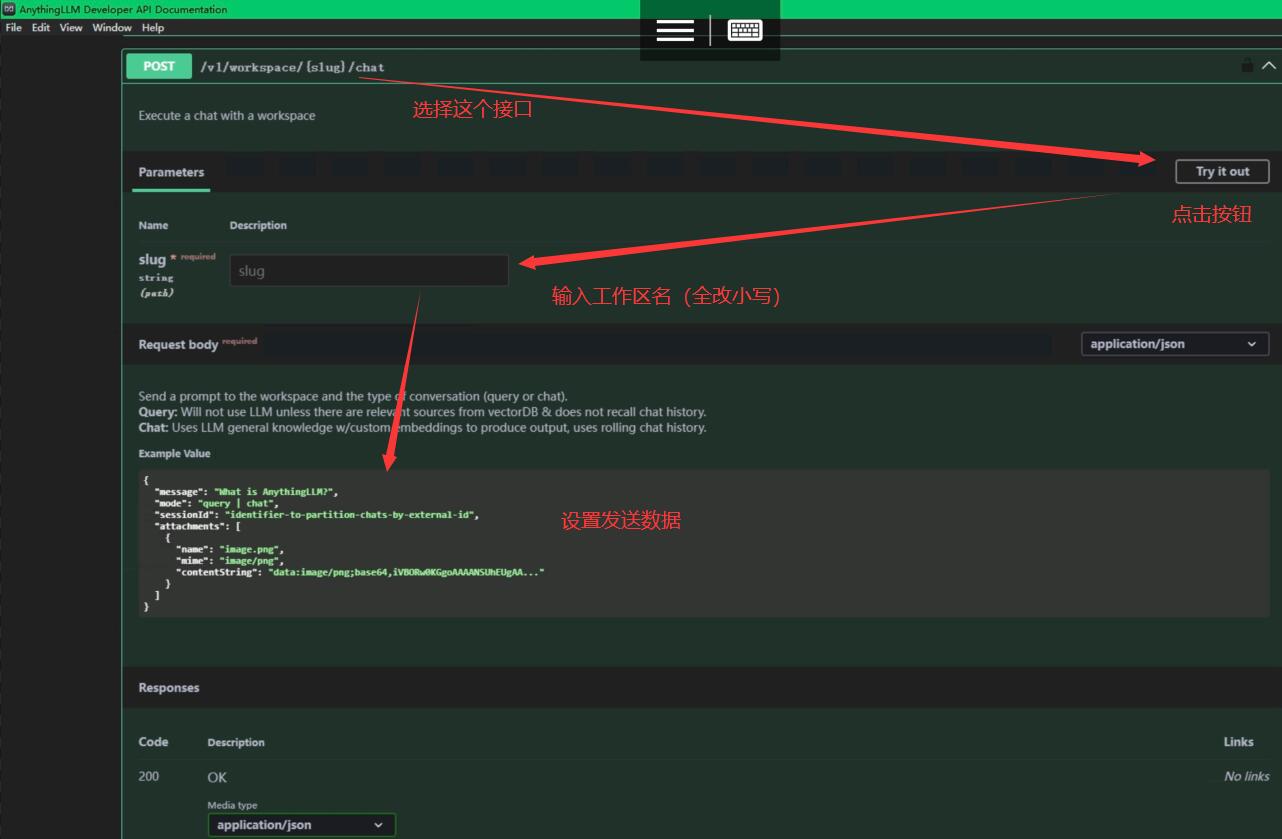
Task: Click the Responses heading
Action: pos(169,688)
